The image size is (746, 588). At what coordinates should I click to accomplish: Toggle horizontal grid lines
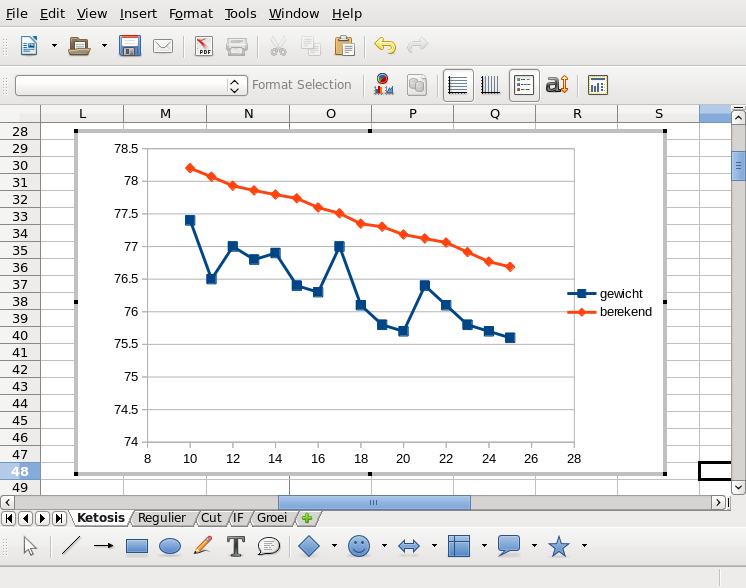tap(458, 85)
